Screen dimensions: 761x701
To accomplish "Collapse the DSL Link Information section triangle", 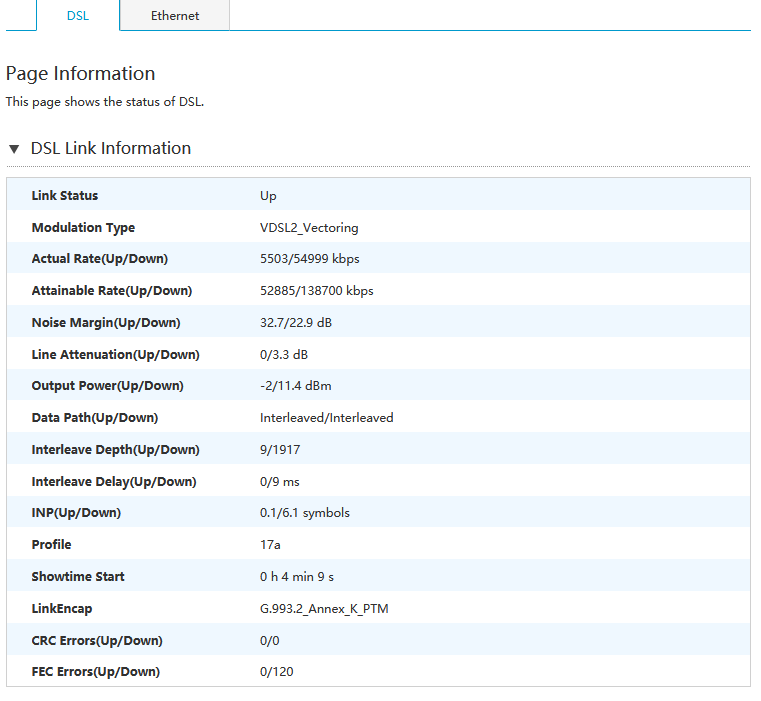I will click(x=14, y=149).
